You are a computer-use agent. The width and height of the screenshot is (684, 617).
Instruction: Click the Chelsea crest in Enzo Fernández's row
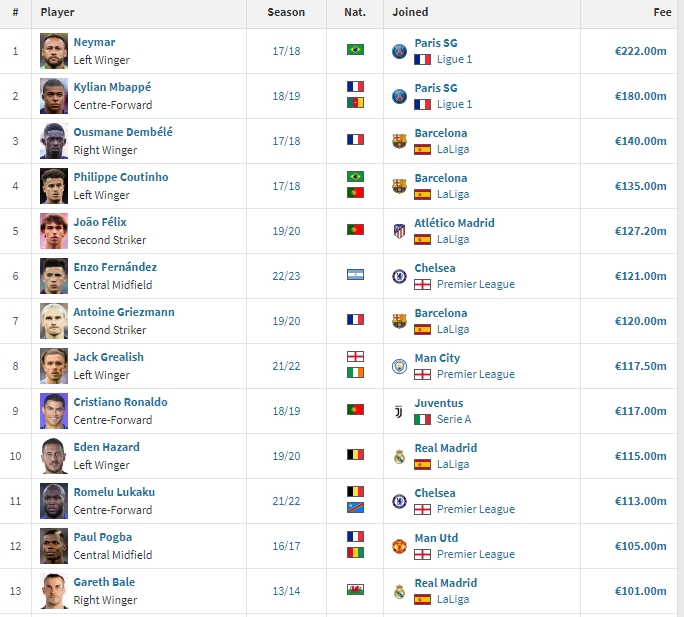(x=399, y=276)
